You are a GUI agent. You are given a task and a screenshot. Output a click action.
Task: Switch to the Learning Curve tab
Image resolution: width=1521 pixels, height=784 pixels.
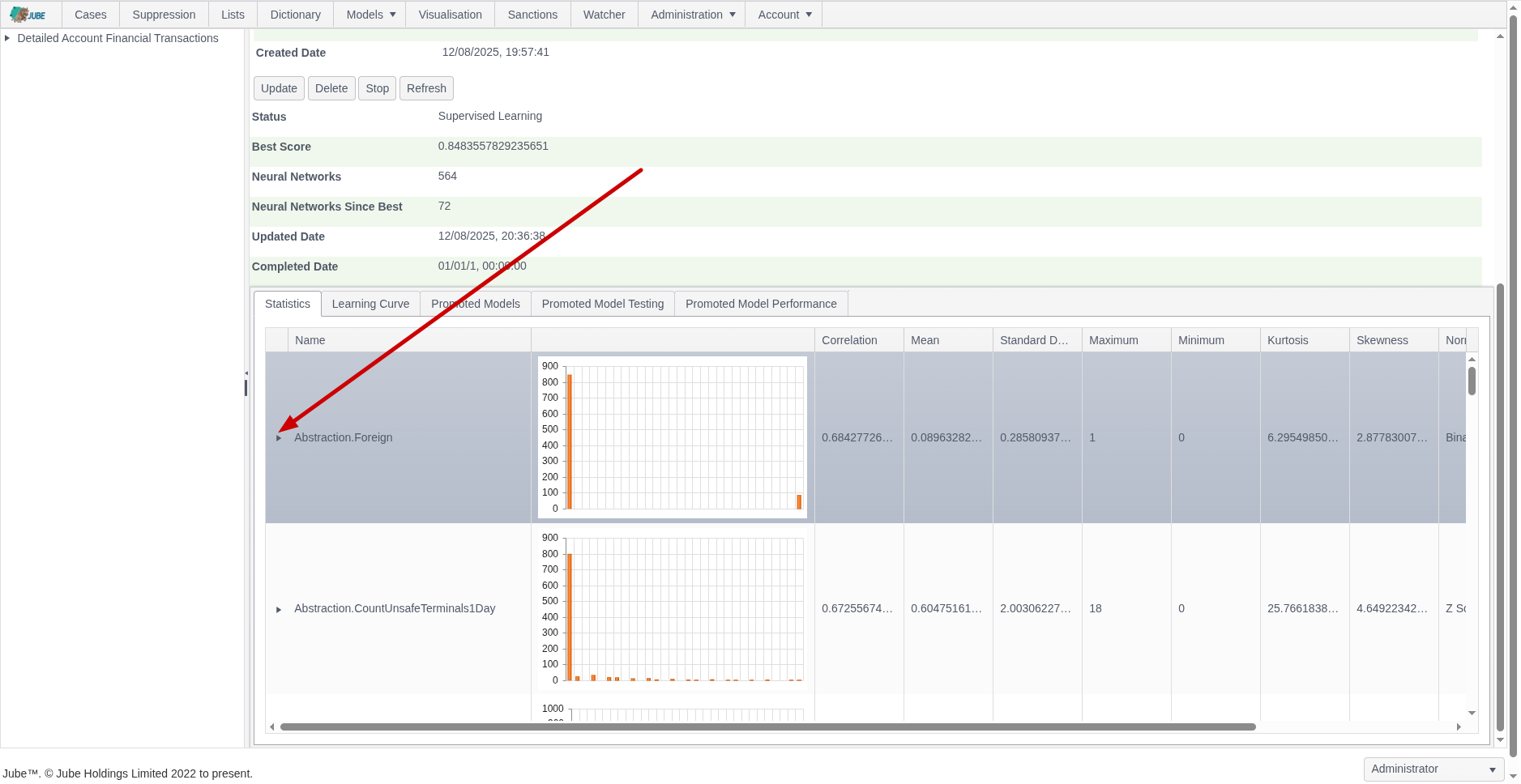coord(370,304)
